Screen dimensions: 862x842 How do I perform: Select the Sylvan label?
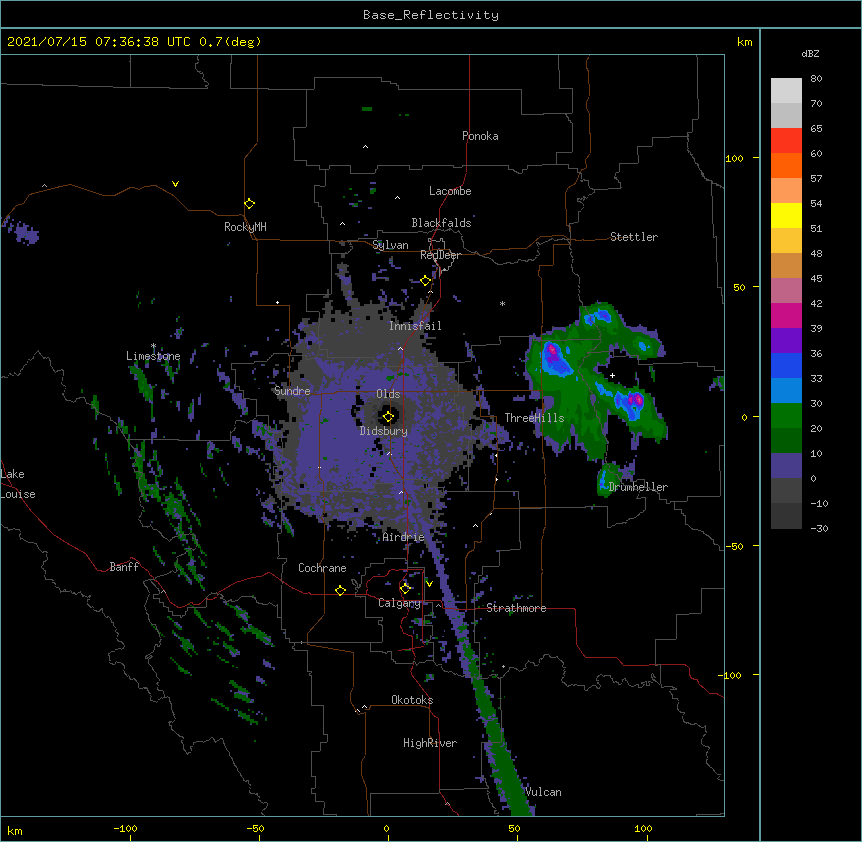click(390, 245)
